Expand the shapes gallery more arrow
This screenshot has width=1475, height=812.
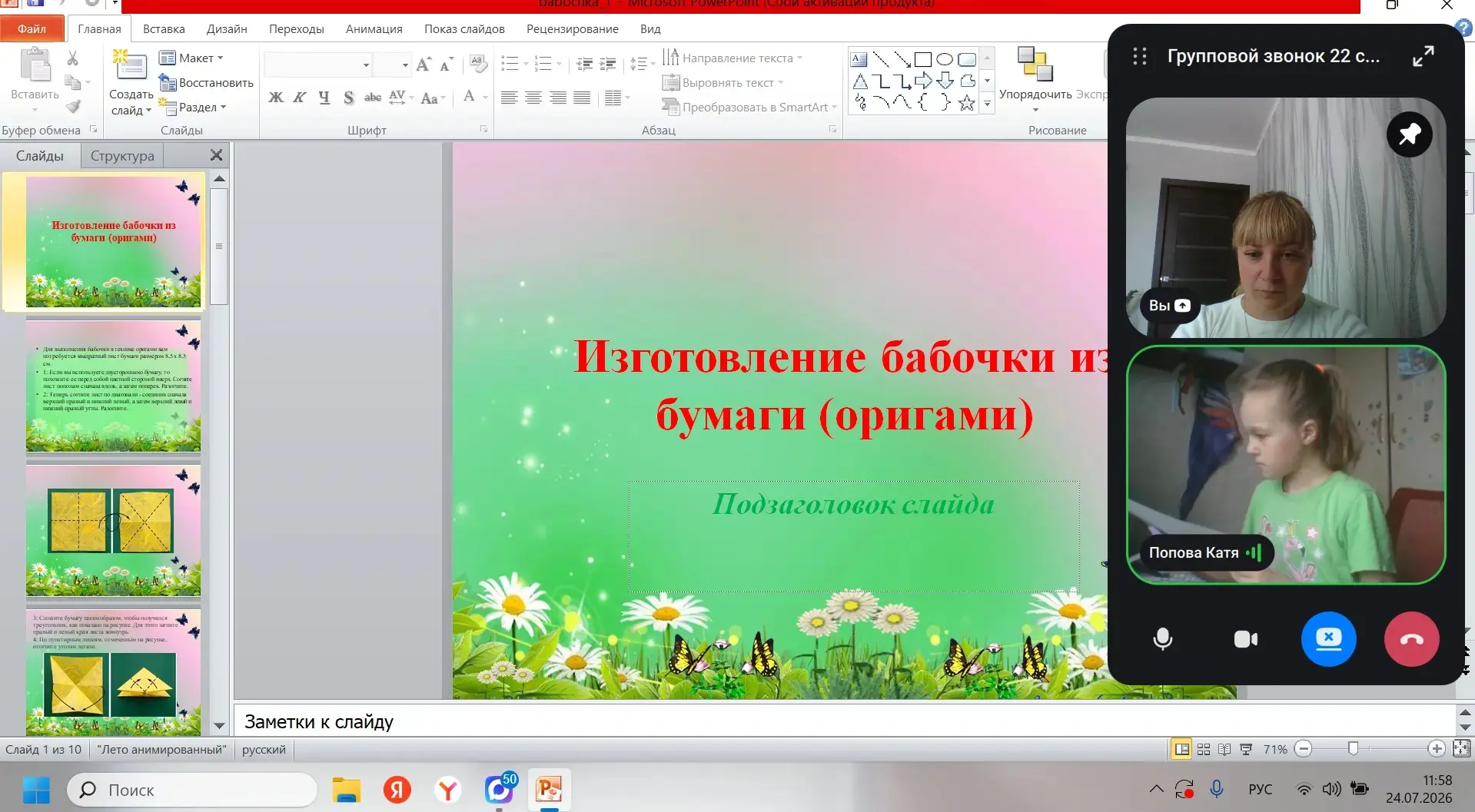(x=987, y=104)
